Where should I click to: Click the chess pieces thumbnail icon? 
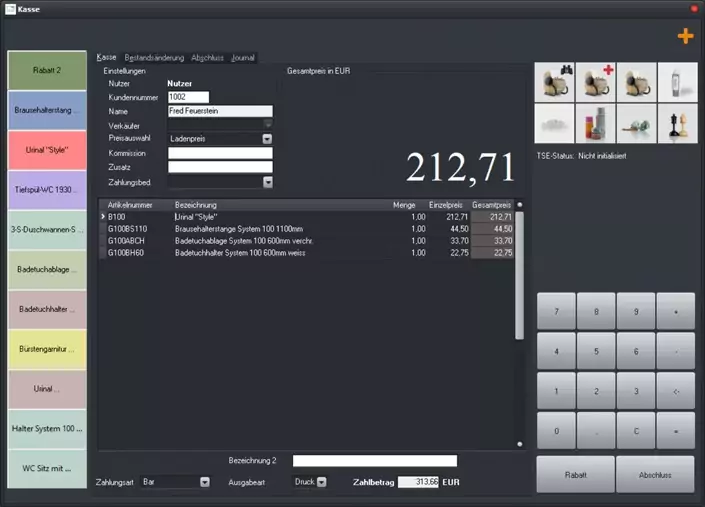pos(678,124)
